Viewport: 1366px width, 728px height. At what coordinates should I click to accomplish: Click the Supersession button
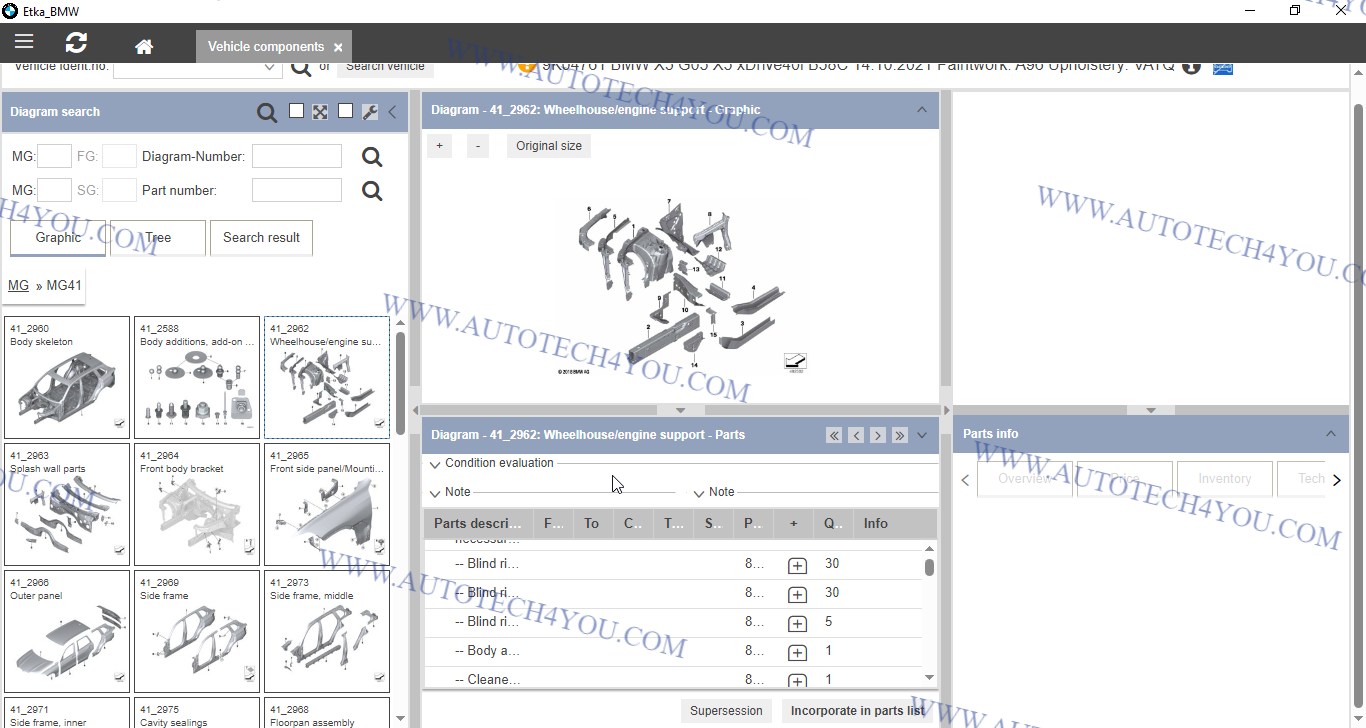pos(726,711)
